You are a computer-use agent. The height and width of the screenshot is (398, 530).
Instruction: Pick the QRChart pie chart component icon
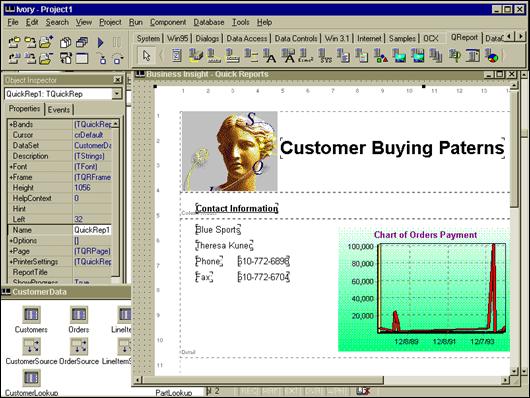tap(492, 56)
